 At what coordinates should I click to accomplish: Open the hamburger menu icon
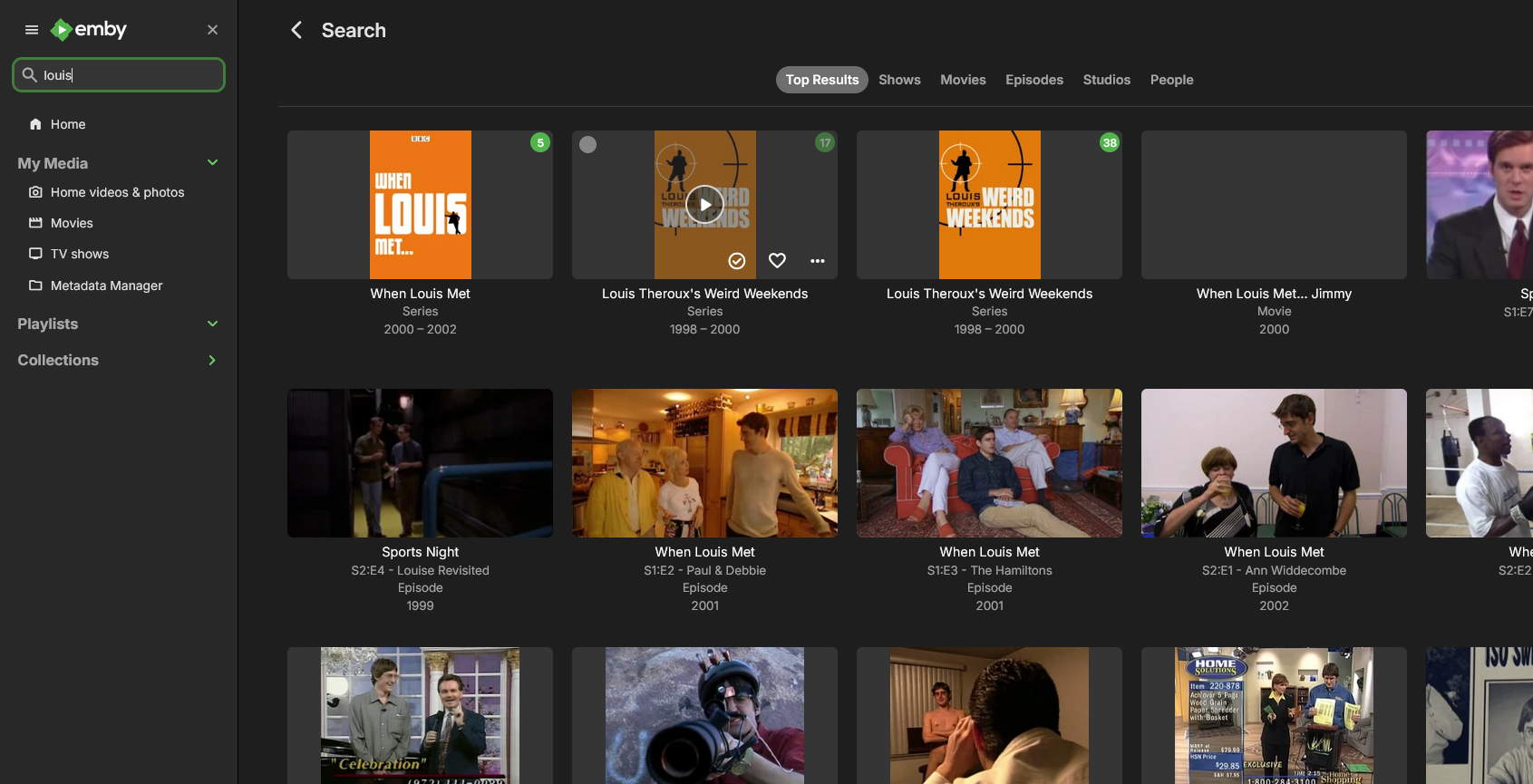[32, 30]
